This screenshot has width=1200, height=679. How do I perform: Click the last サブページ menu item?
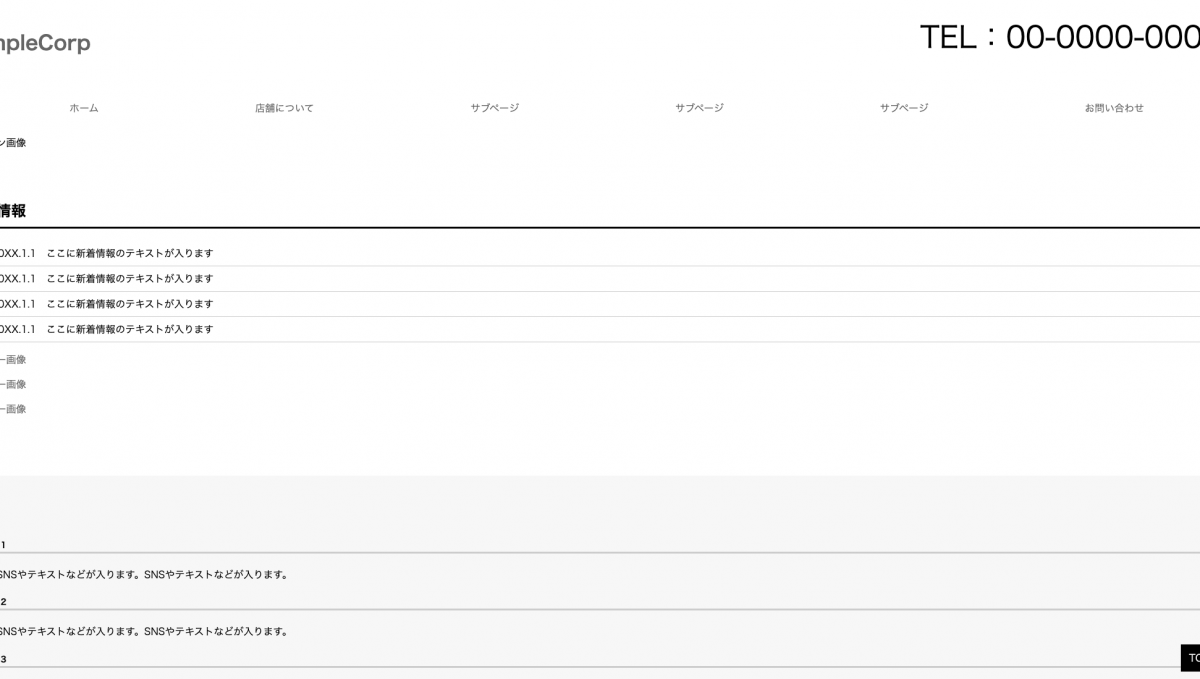click(904, 108)
